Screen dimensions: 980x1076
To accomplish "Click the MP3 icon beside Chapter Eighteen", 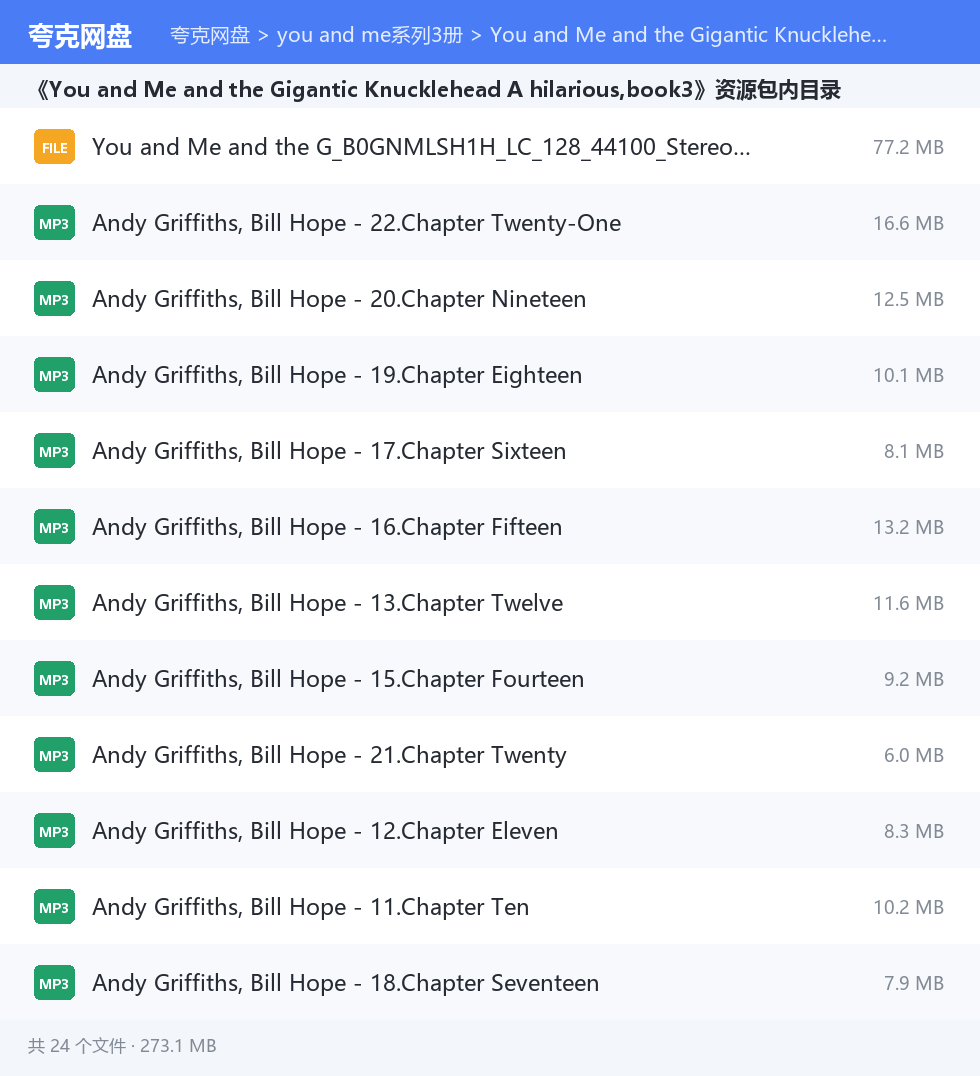I will pos(54,375).
